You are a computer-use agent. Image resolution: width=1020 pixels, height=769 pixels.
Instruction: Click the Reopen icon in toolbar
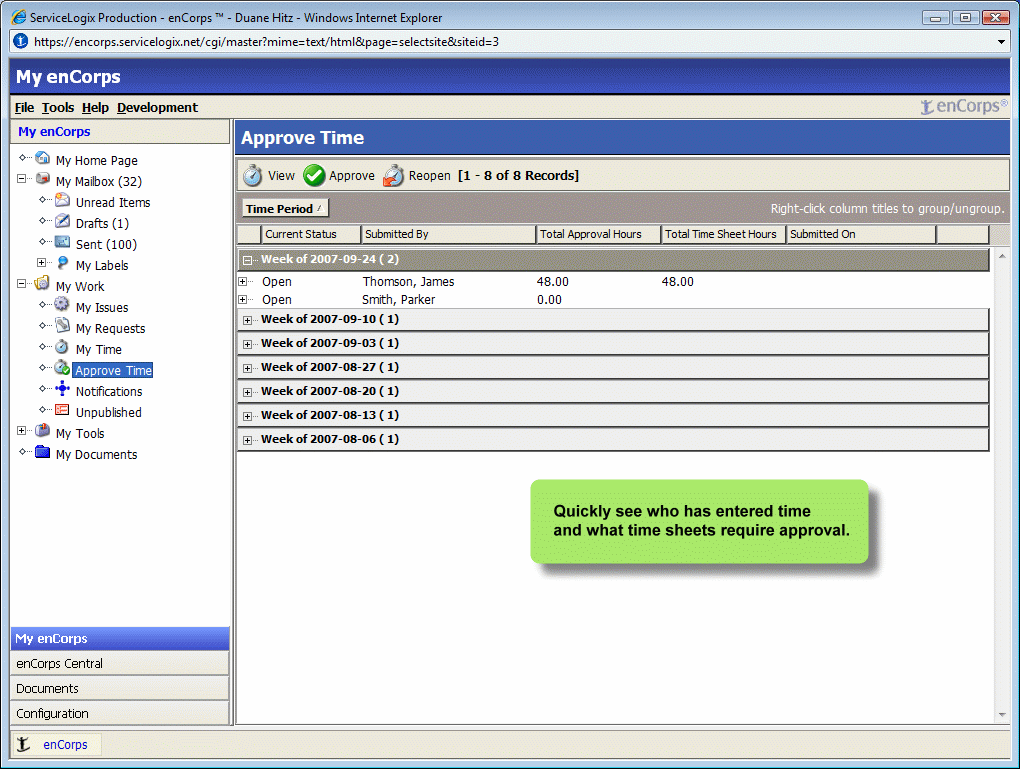click(x=393, y=176)
